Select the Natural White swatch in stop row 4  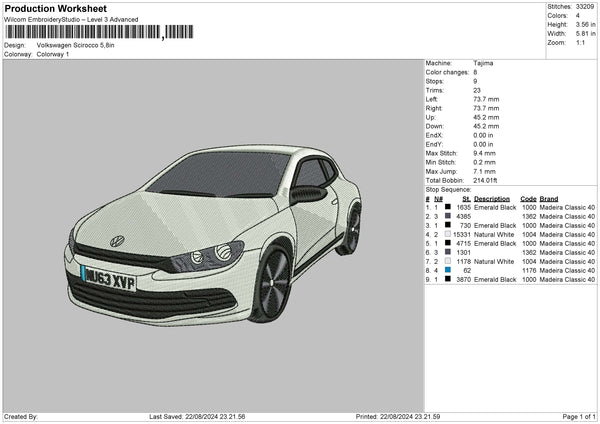447,234
